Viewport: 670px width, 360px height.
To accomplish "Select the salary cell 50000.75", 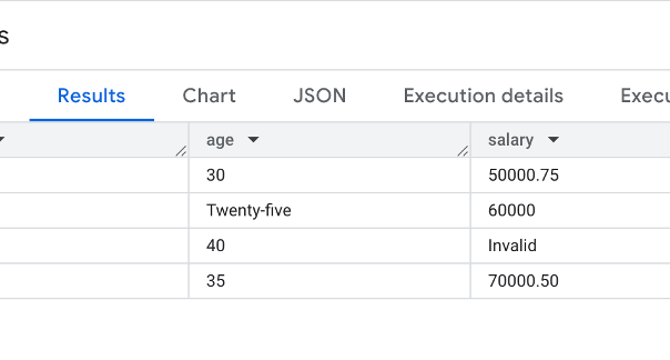I will pyautogui.click(x=570, y=175).
